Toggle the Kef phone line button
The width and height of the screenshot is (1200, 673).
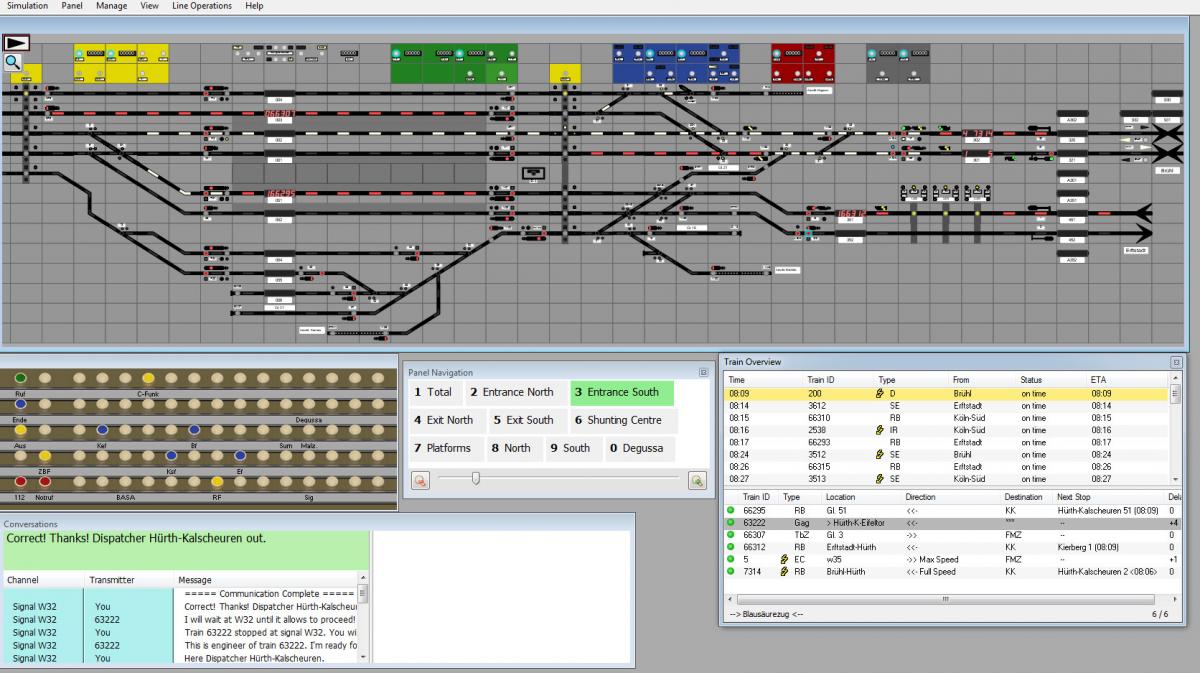pyautogui.click(x=103, y=429)
